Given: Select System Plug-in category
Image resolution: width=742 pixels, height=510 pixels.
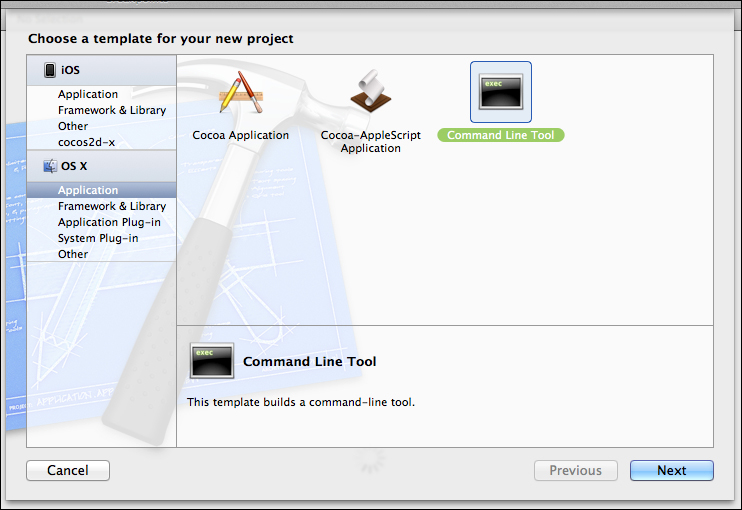Looking at the screenshot, I should [x=101, y=238].
